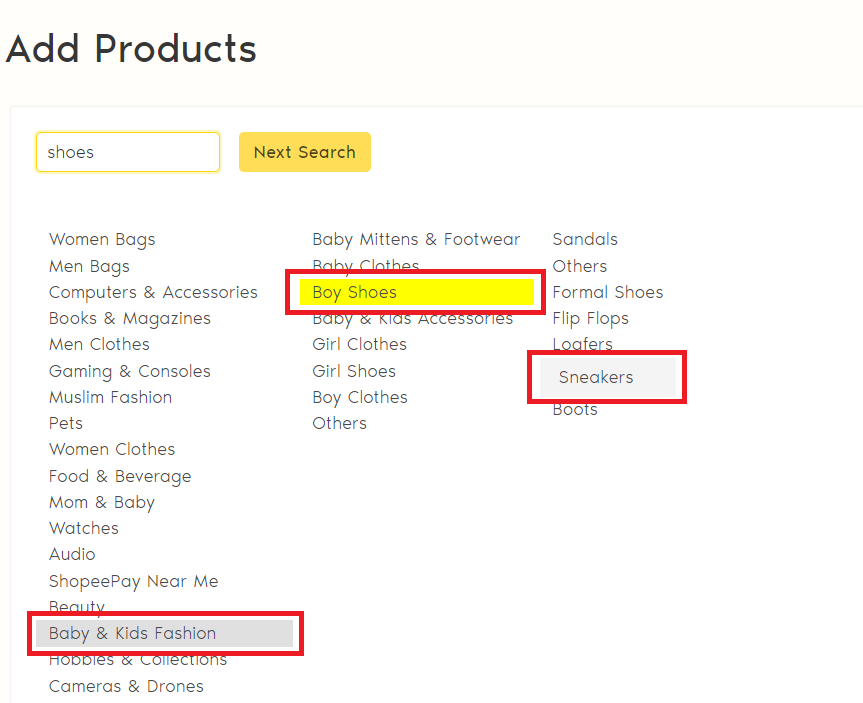This screenshot has height=703, width=863.
Task: Select Sandals shoe type
Action: pyautogui.click(x=585, y=239)
